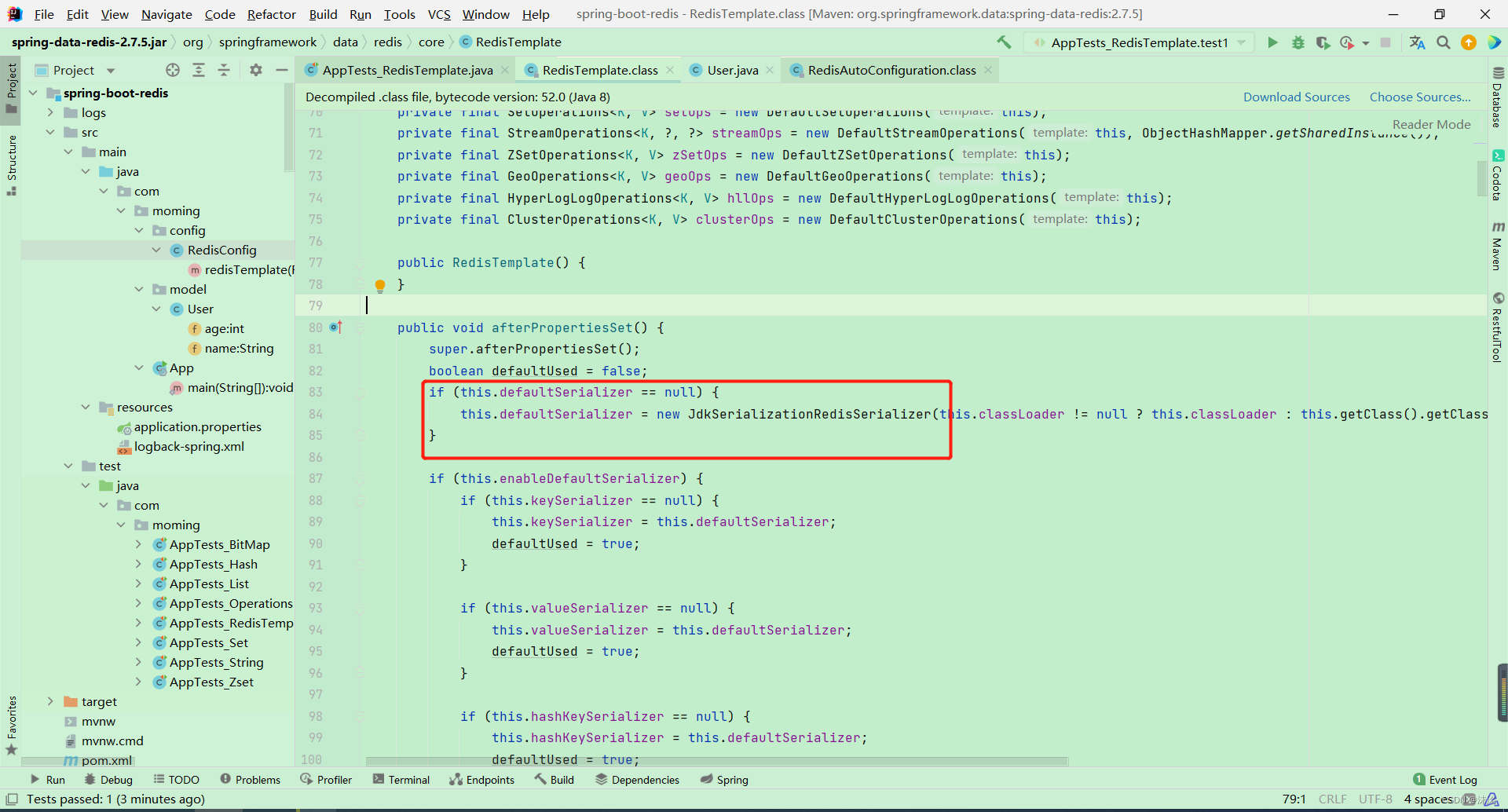Click the profiler run icon
1508x812 pixels.
click(1348, 42)
